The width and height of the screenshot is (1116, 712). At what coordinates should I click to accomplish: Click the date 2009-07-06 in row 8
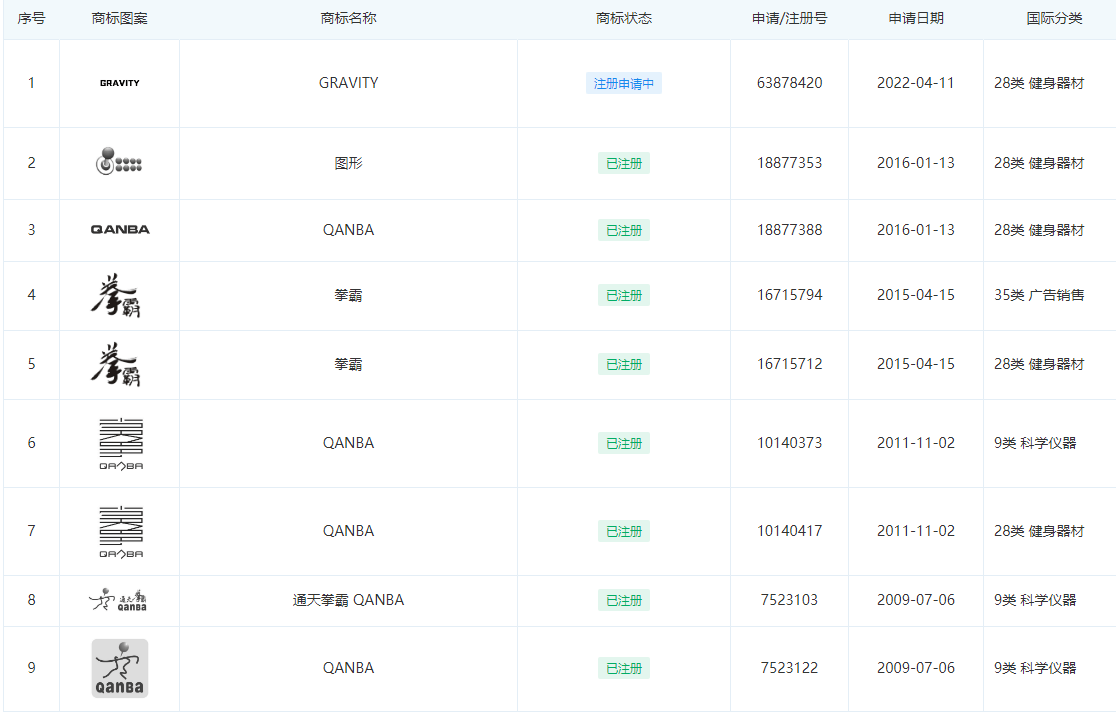tap(916, 600)
